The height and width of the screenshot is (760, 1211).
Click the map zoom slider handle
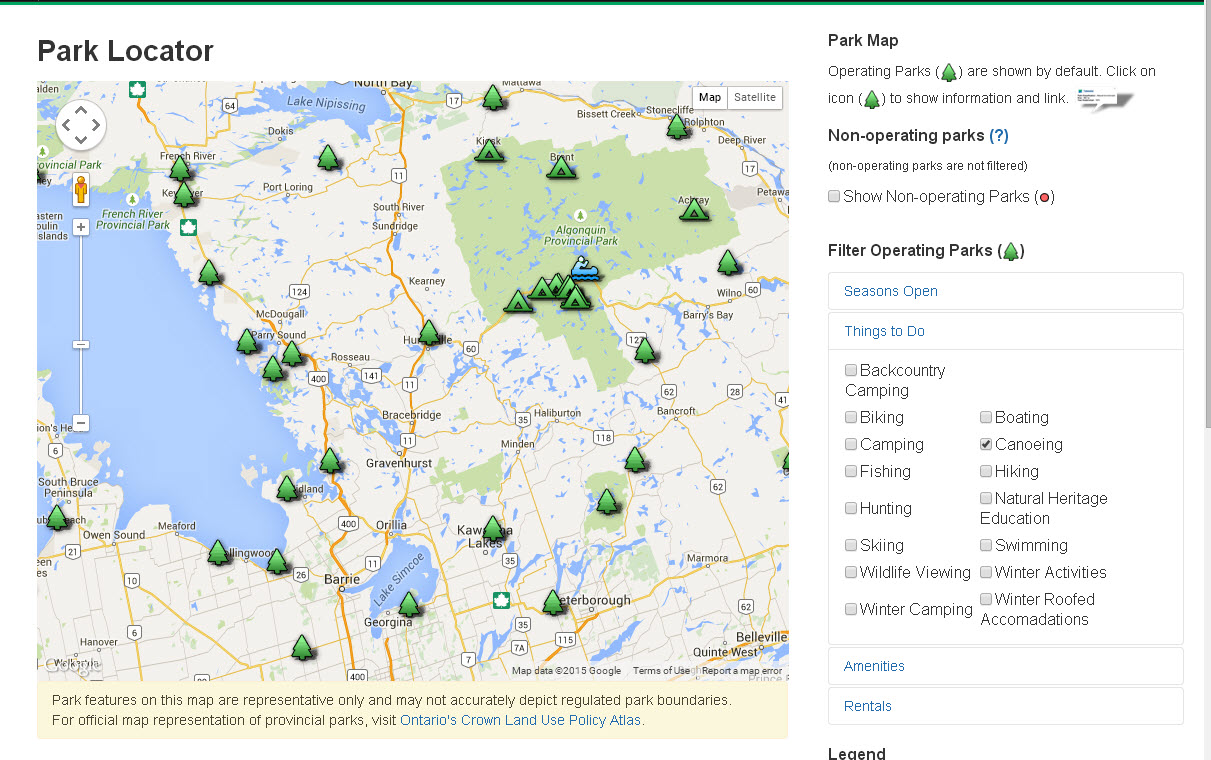(81, 344)
